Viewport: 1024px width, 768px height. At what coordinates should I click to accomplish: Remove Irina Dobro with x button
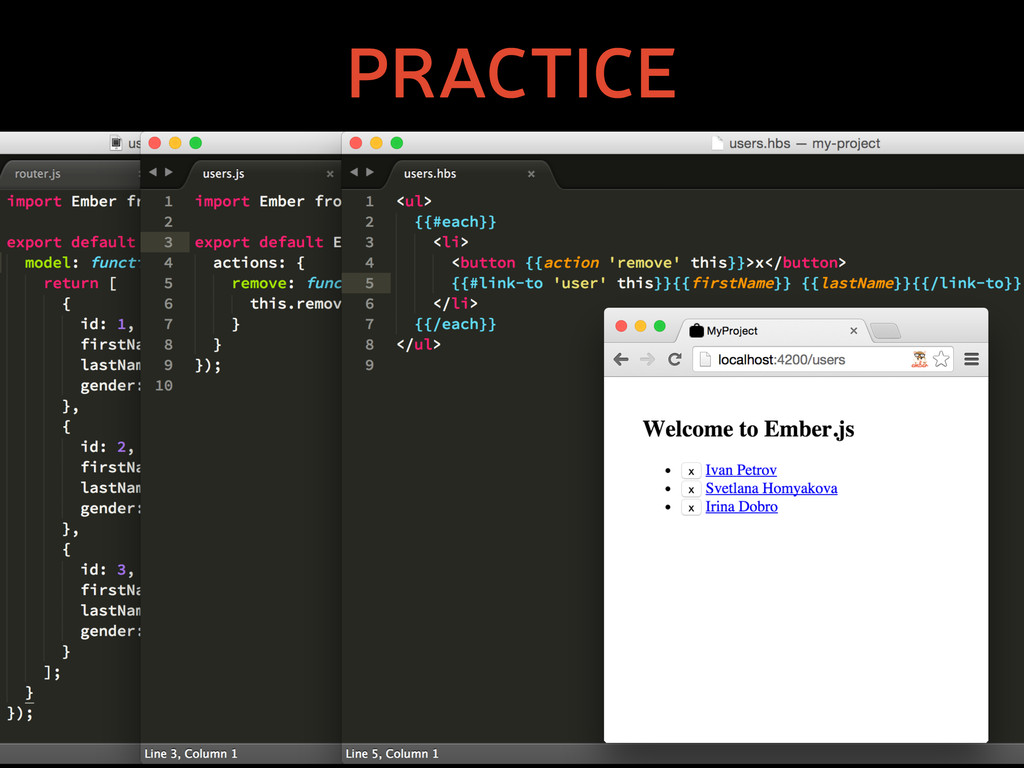click(691, 507)
